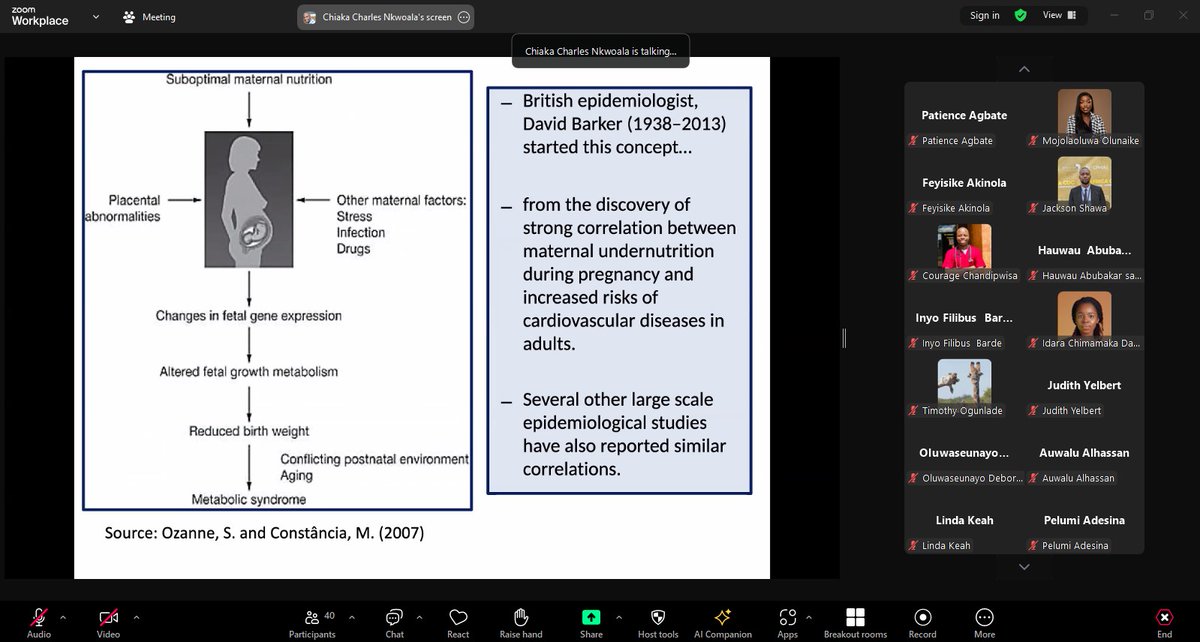Image resolution: width=1200 pixels, height=642 pixels.
Task: Select Linda Keah's tile
Action: coord(964,523)
